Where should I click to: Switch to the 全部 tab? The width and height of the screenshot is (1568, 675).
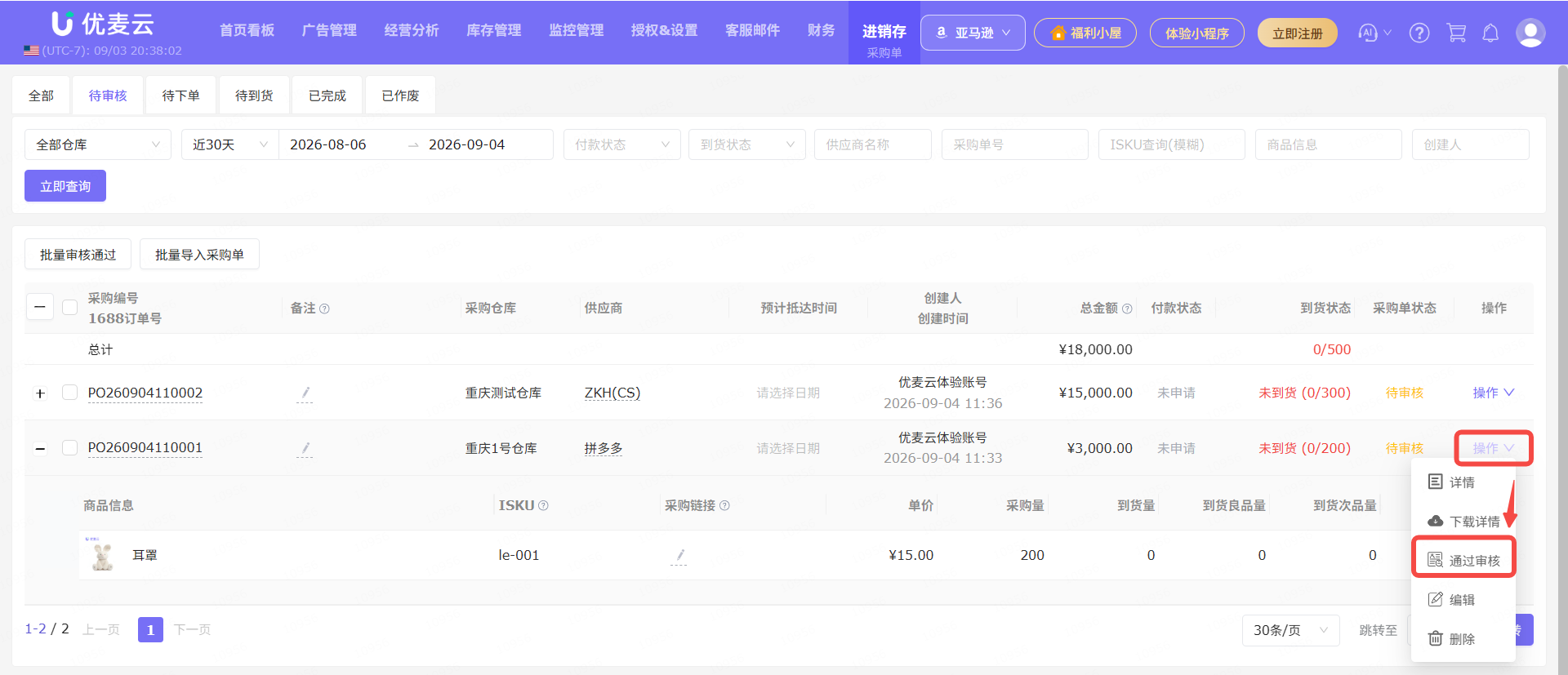click(x=41, y=95)
